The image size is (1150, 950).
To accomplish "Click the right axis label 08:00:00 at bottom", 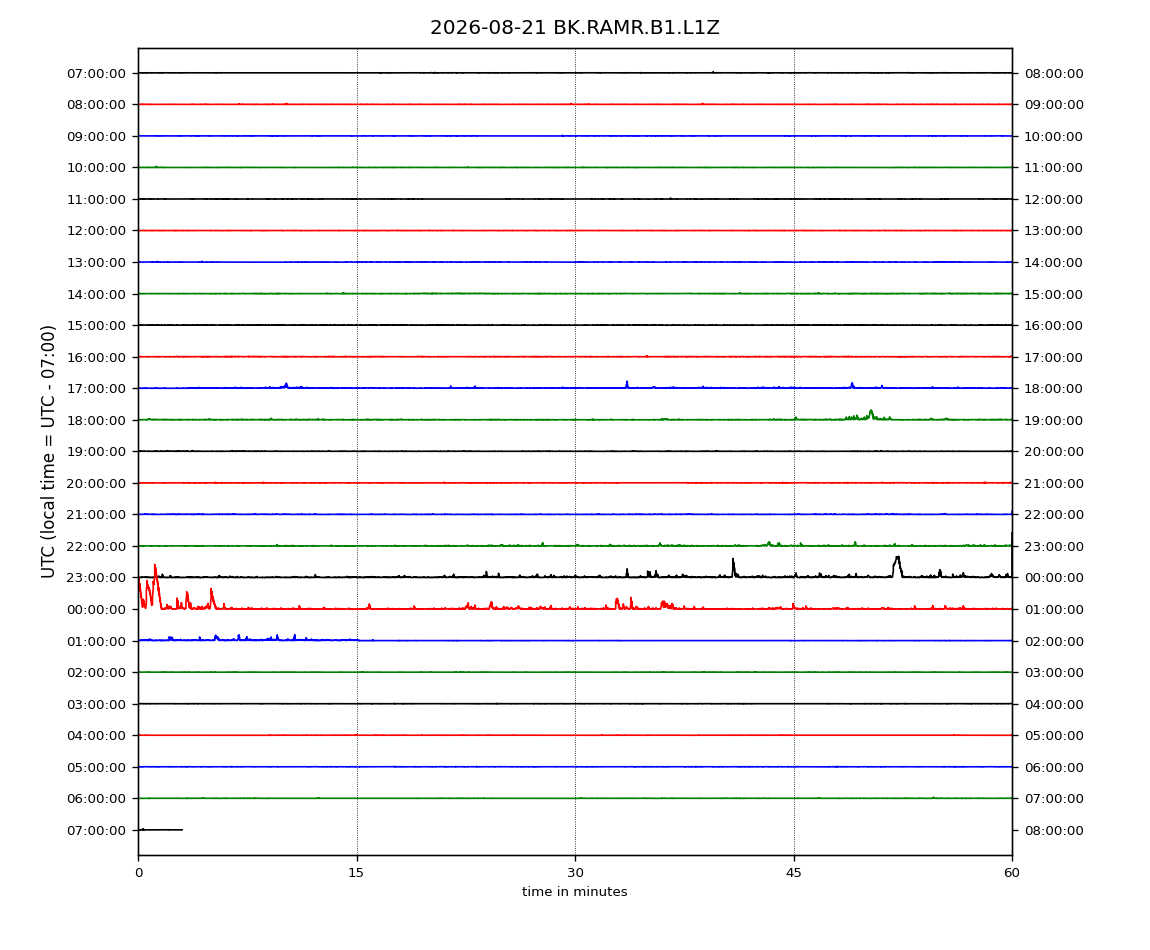I will [1054, 830].
